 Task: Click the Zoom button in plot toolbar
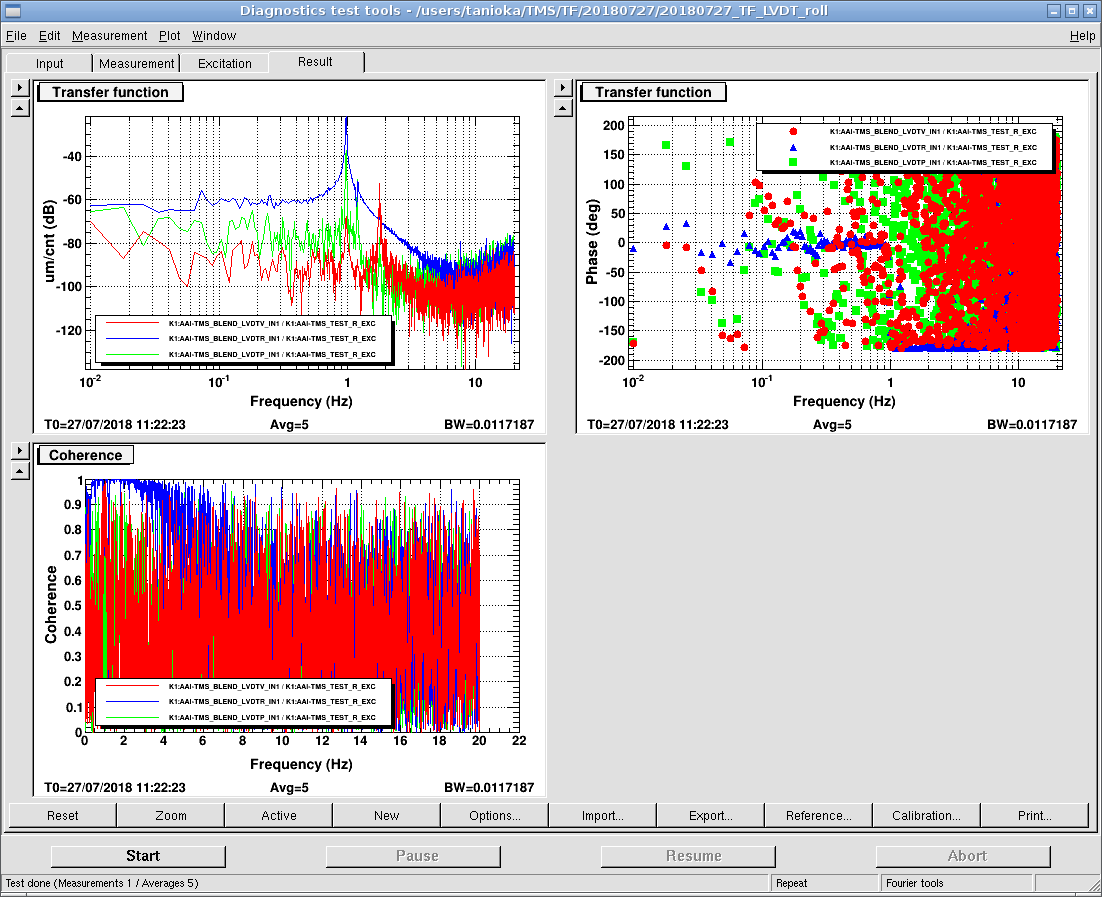tap(171, 815)
